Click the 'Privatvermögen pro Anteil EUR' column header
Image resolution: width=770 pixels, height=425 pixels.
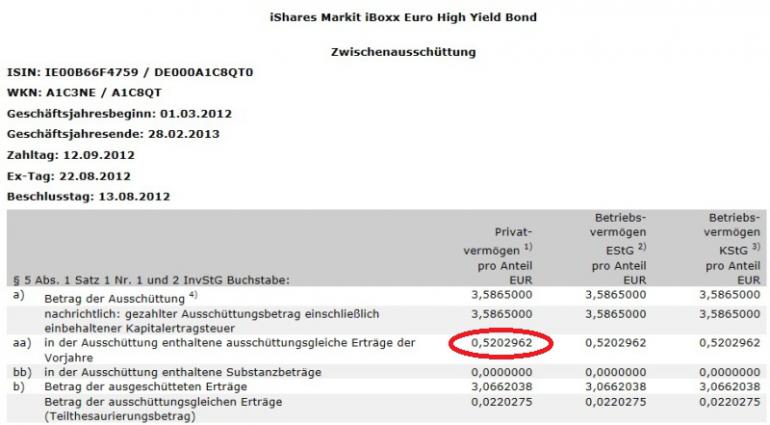(498, 256)
